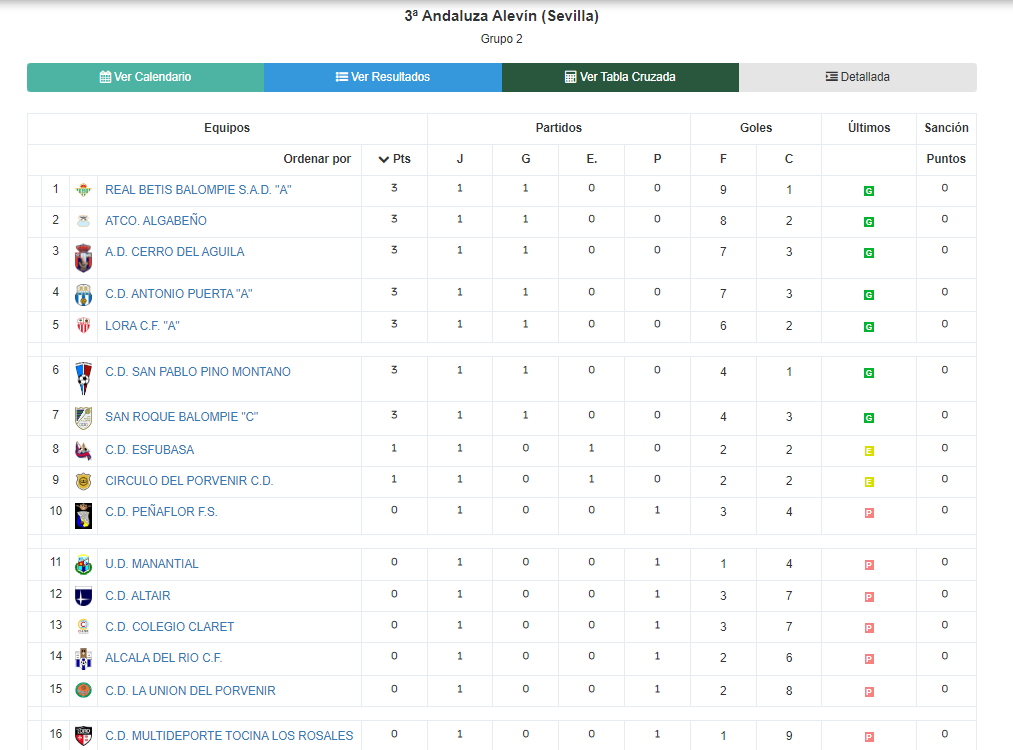
Task: Open CIRCULO DEL PORVENIR C.D. link
Action: 189,481
